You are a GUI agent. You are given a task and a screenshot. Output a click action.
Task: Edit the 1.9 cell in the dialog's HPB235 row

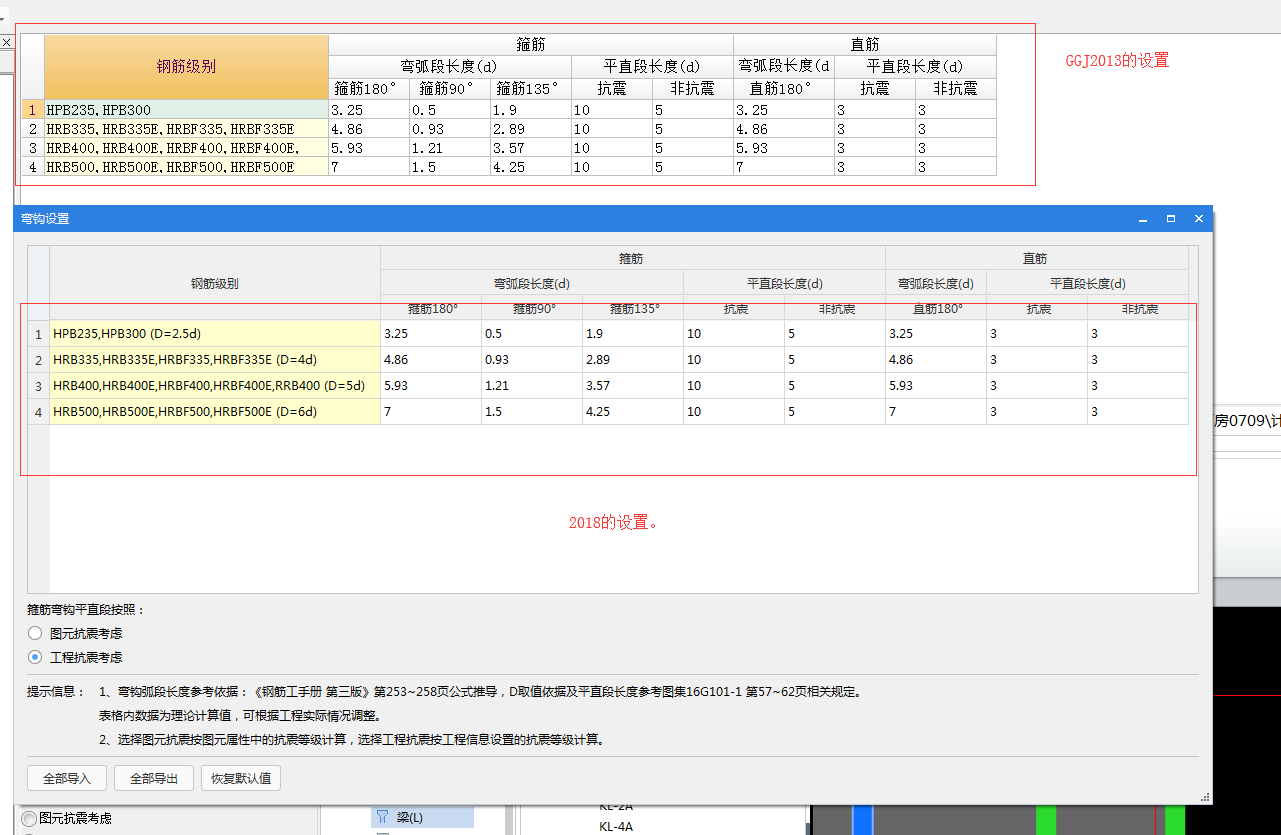click(633, 334)
